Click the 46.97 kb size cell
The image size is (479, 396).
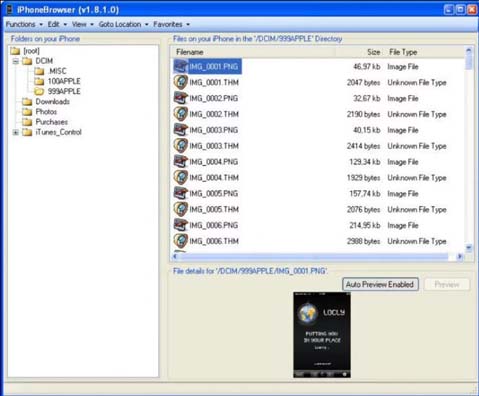[x=367, y=67]
